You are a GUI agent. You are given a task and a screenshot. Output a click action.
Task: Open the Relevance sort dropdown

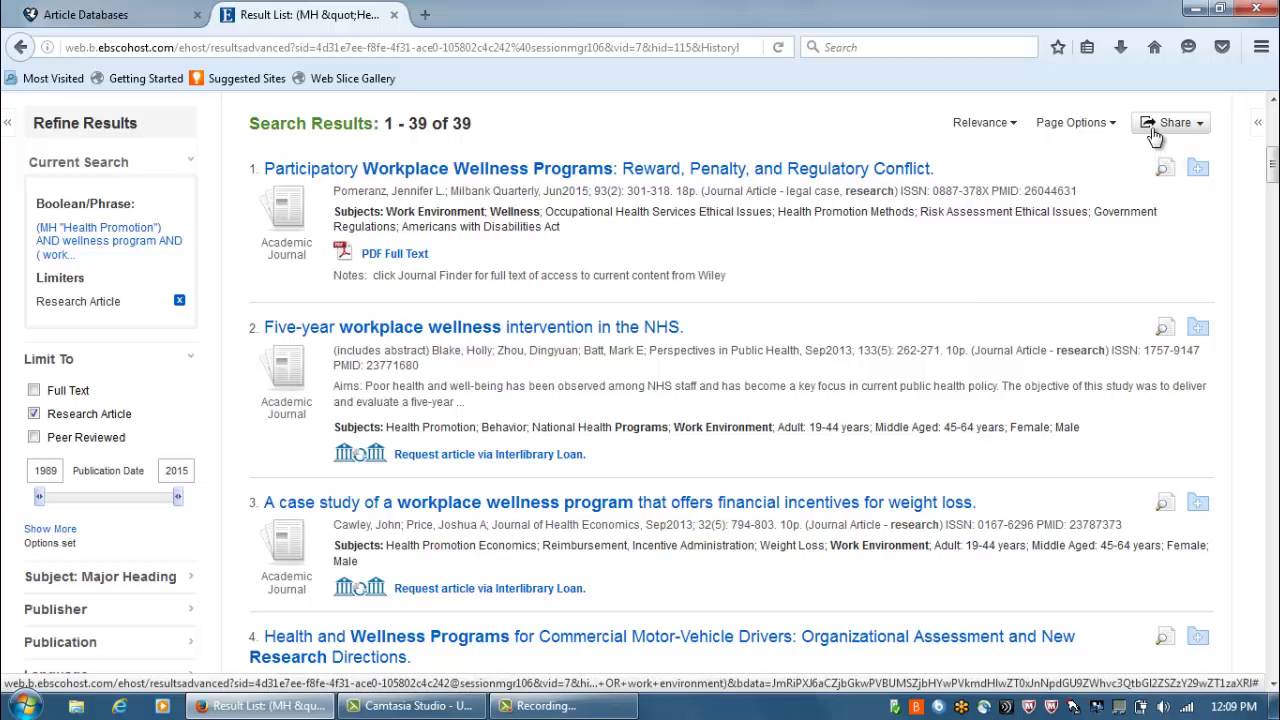click(984, 122)
